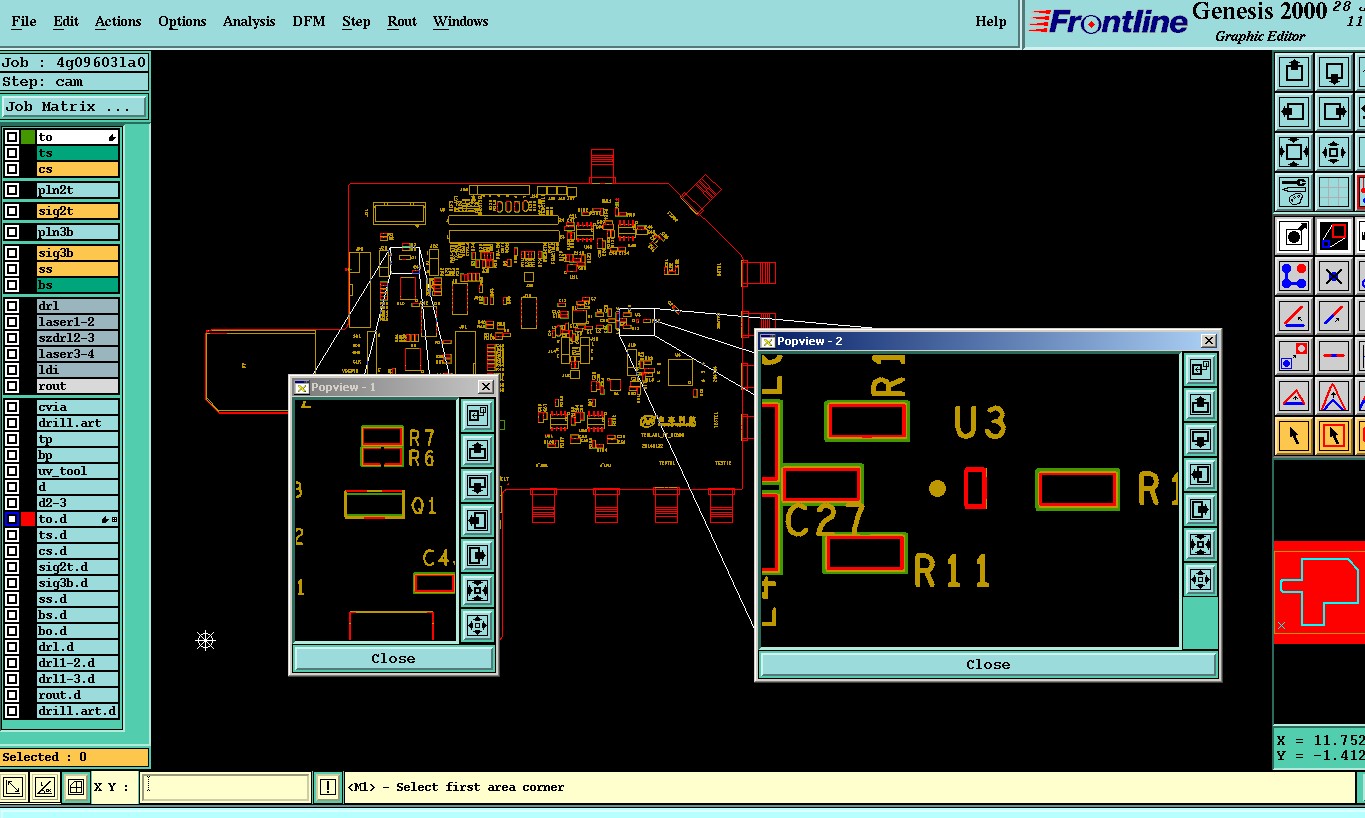1365x818 pixels.
Task: Click Close button in Popview - 1
Action: (x=393, y=658)
